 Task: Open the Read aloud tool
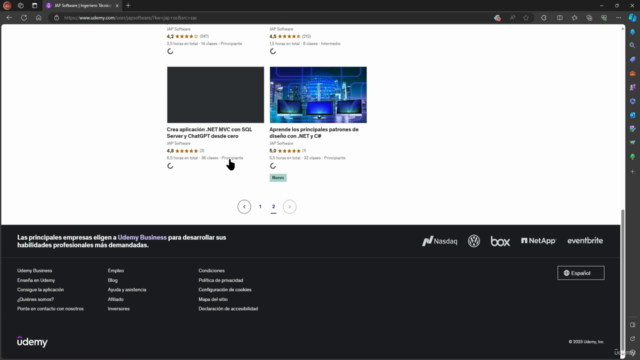pos(512,18)
